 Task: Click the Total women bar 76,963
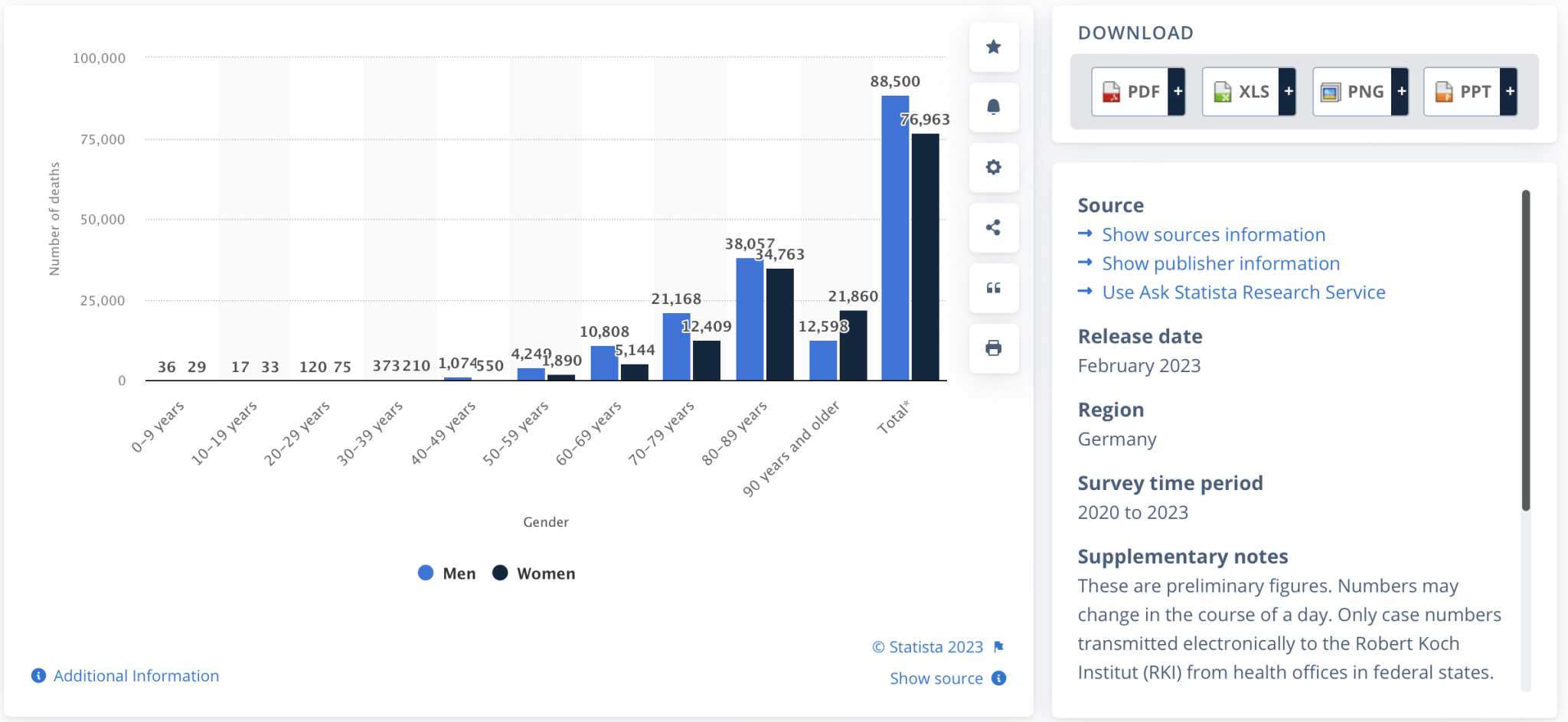coord(925,257)
